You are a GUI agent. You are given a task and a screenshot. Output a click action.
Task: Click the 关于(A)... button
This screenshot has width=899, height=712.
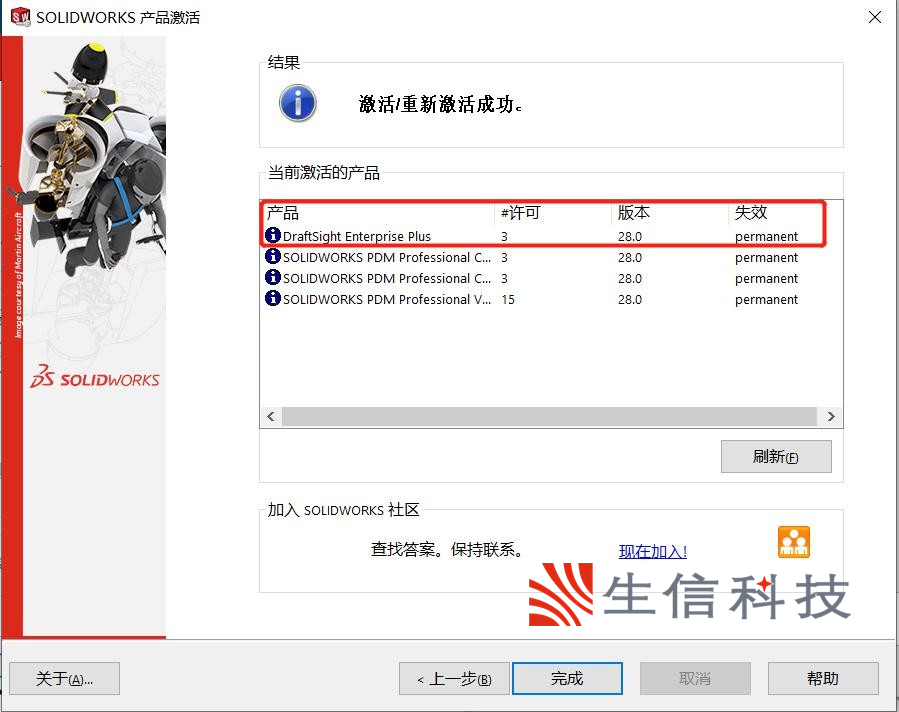pyautogui.click(x=64, y=679)
